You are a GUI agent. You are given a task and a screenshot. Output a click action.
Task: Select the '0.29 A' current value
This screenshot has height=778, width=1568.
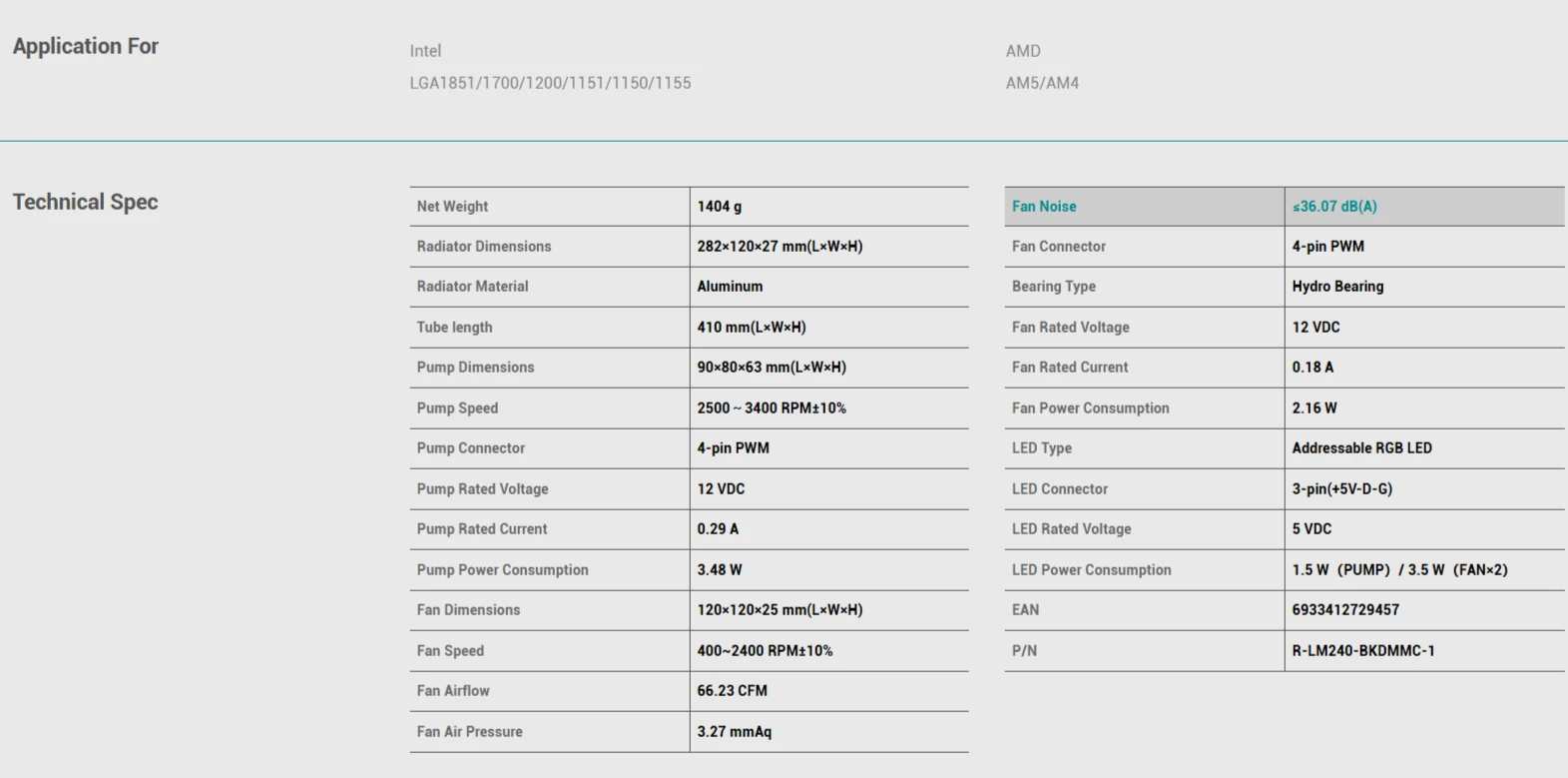click(718, 529)
